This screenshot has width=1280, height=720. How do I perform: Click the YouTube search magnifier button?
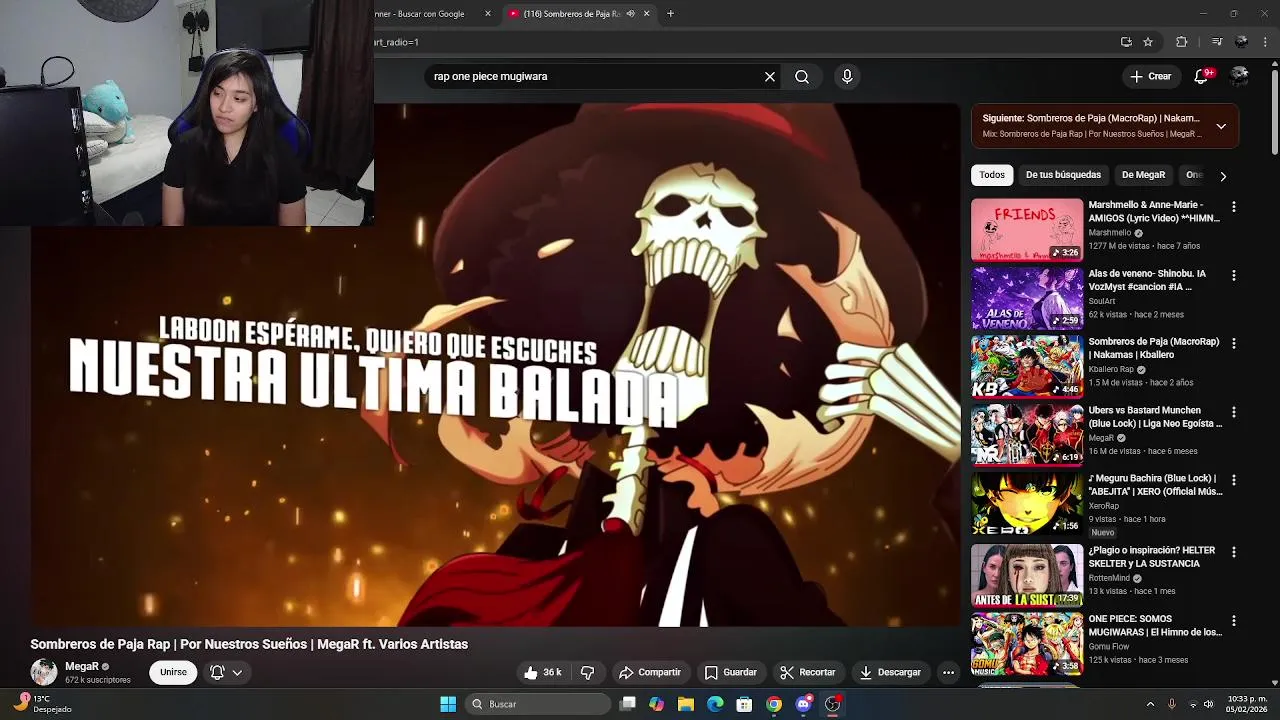point(802,76)
